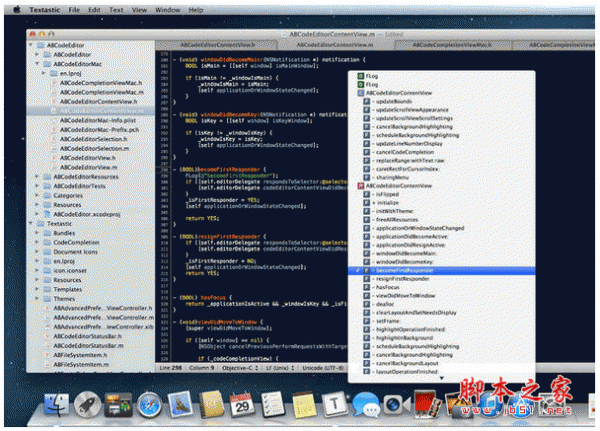Open the Apple menu
600x431 pixels.
coord(16,10)
